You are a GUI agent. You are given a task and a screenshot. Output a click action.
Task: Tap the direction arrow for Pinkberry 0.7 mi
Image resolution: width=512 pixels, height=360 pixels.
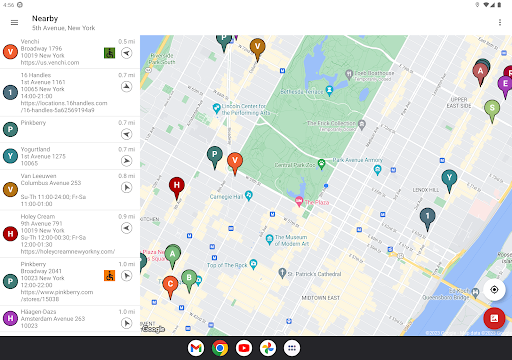point(126,134)
